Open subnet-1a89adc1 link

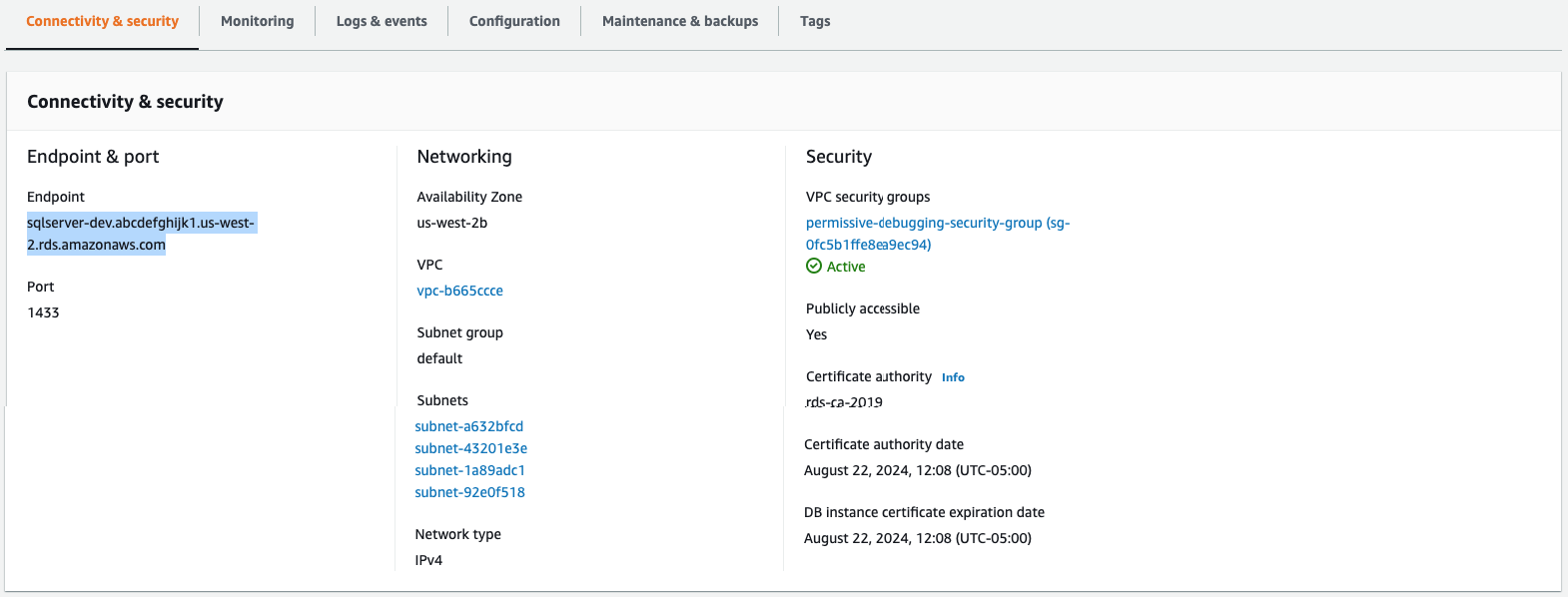coord(469,470)
